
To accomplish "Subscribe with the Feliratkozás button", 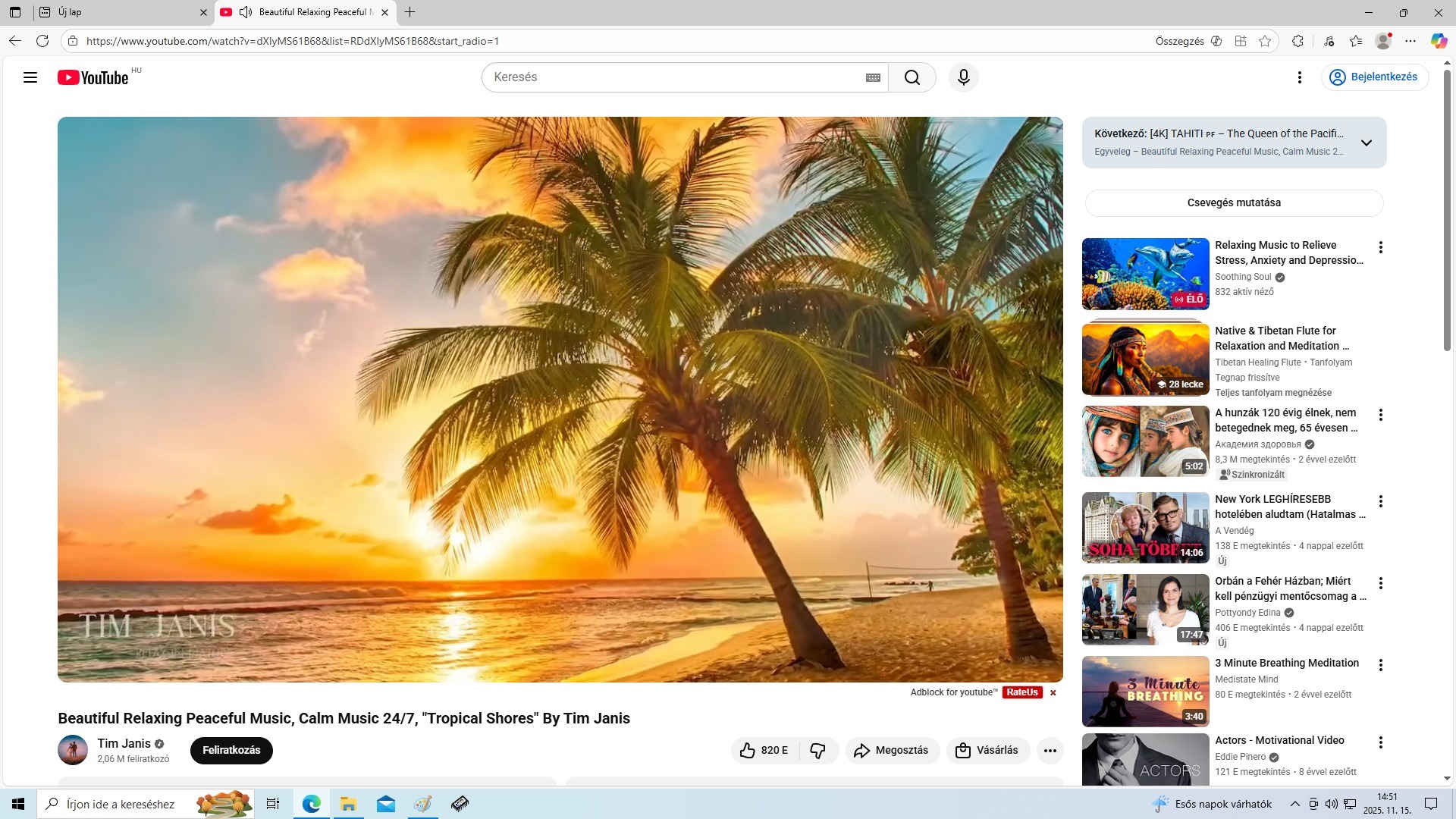I will [231, 751].
